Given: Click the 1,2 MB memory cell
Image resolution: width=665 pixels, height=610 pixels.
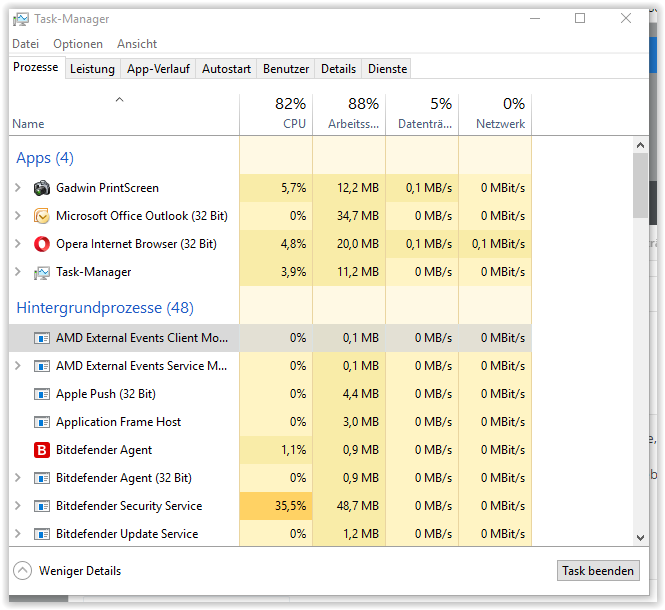Looking at the screenshot, I should pos(349,533).
